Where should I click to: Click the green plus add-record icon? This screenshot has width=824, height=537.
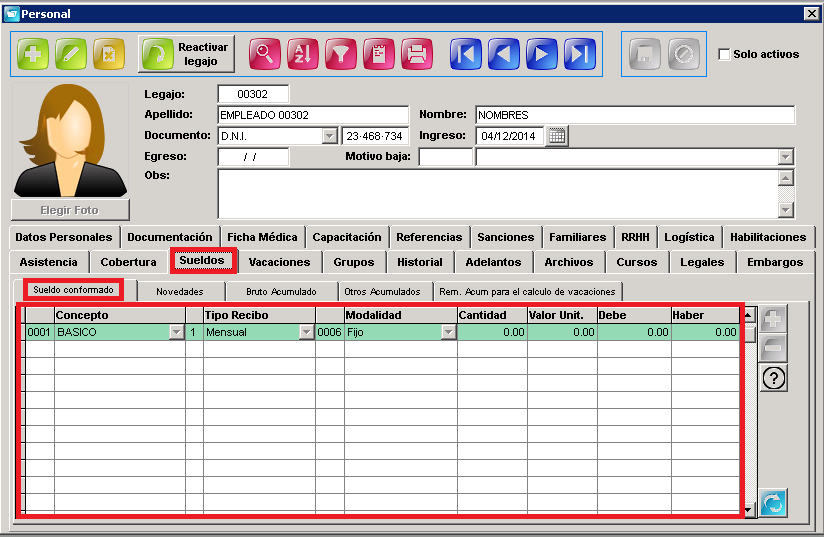point(33,54)
